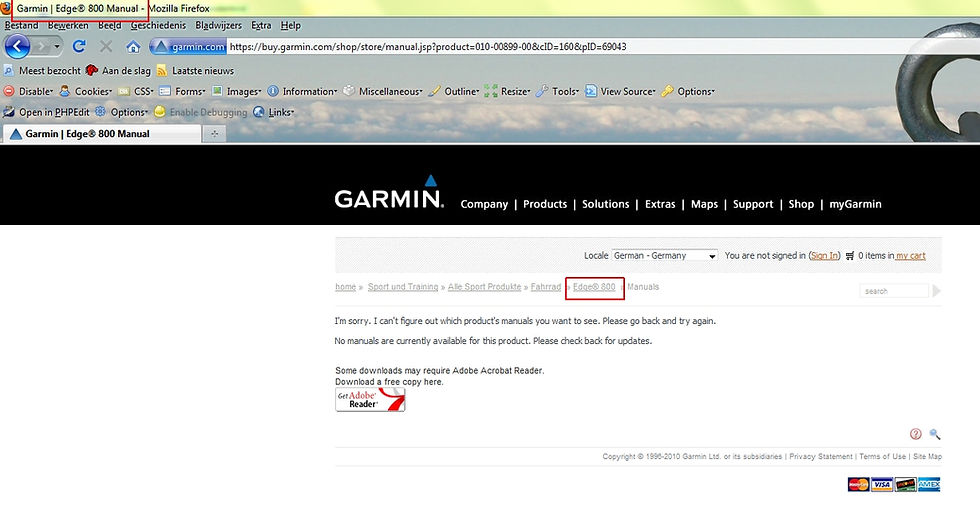Open the Links dropdown
This screenshot has height=514, width=980.
point(274,113)
